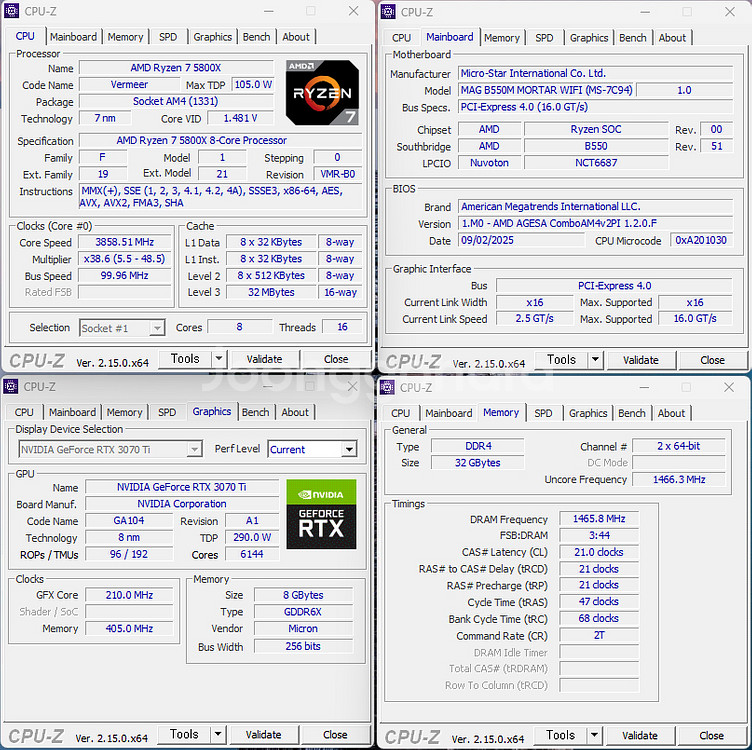Viewport: 752px width, 750px height.
Task: Open Memory tab in the CPU window
Action: pos(125,37)
